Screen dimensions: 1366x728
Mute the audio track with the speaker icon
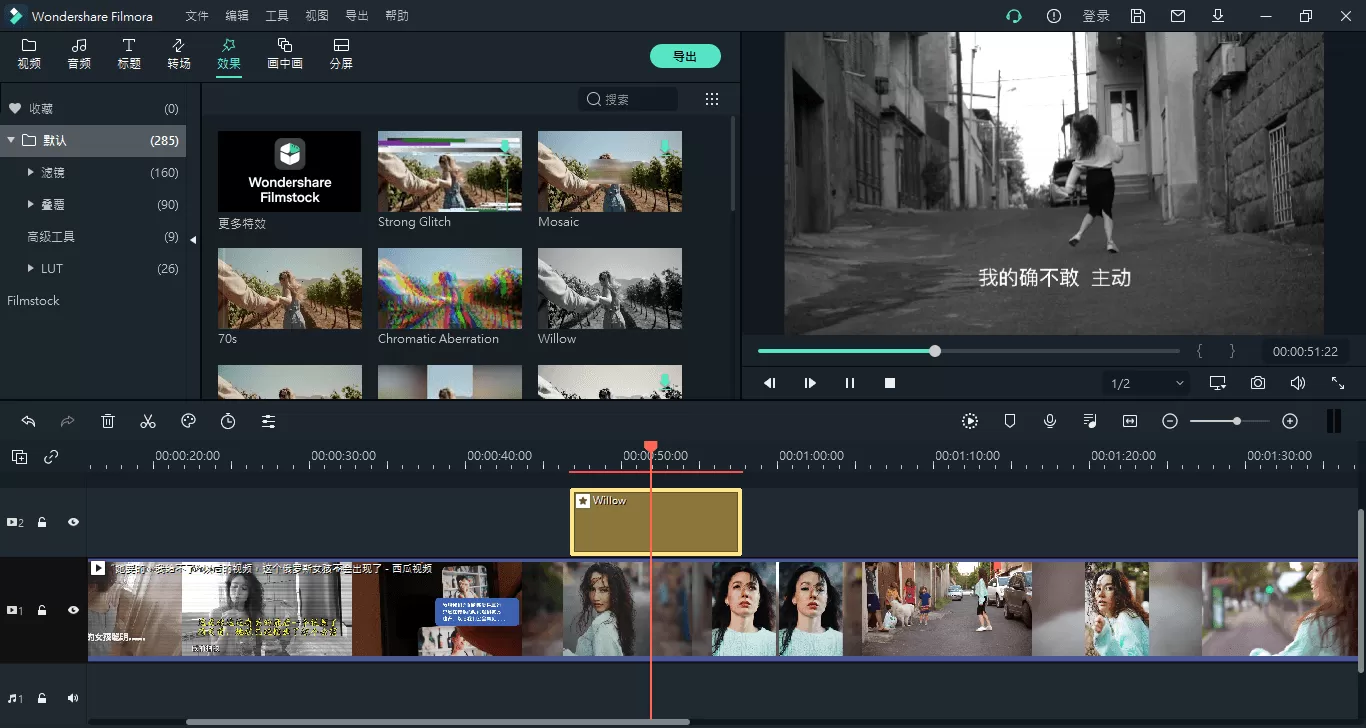pos(73,697)
